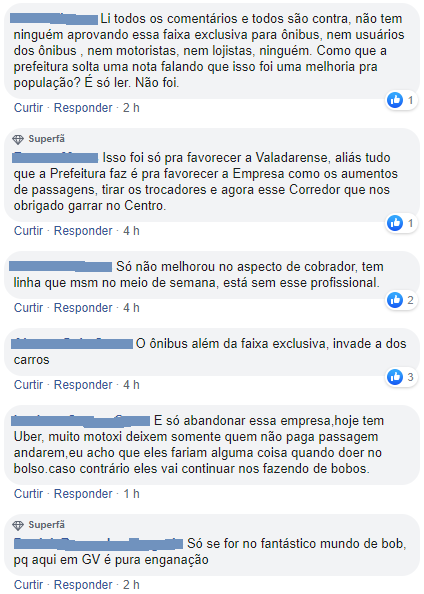Open the three likes on faixa exclusiva comment
This screenshot has width=424, height=594.
(401, 377)
